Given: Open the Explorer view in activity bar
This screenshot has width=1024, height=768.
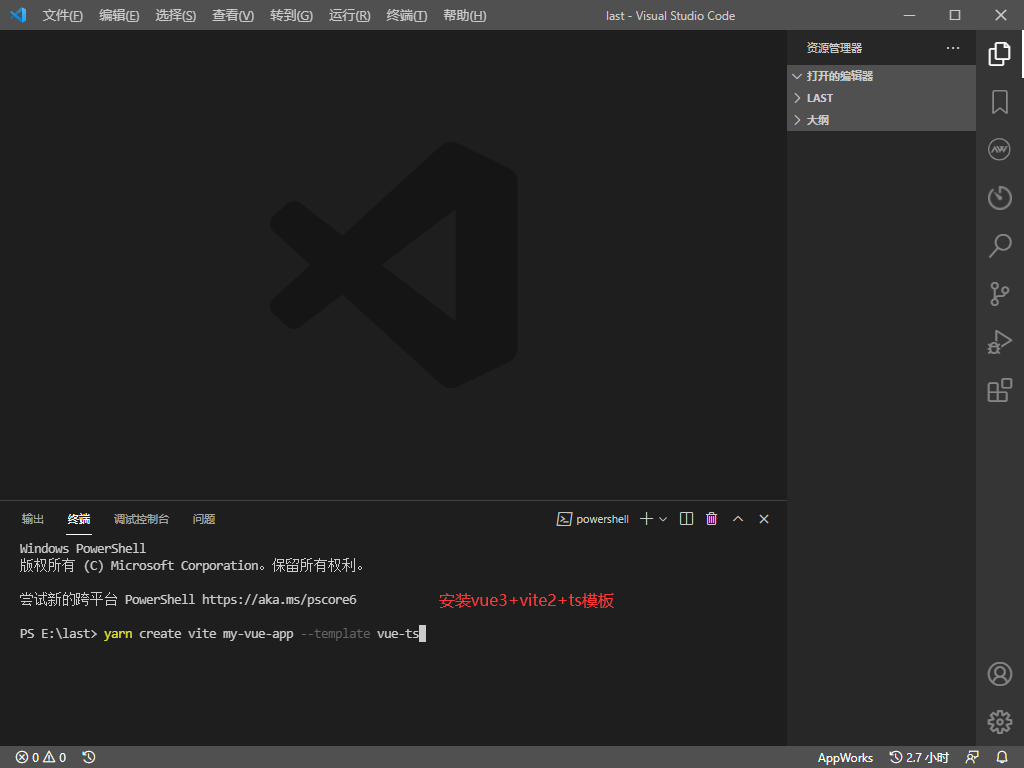Looking at the screenshot, I should (x=999, y=54).
